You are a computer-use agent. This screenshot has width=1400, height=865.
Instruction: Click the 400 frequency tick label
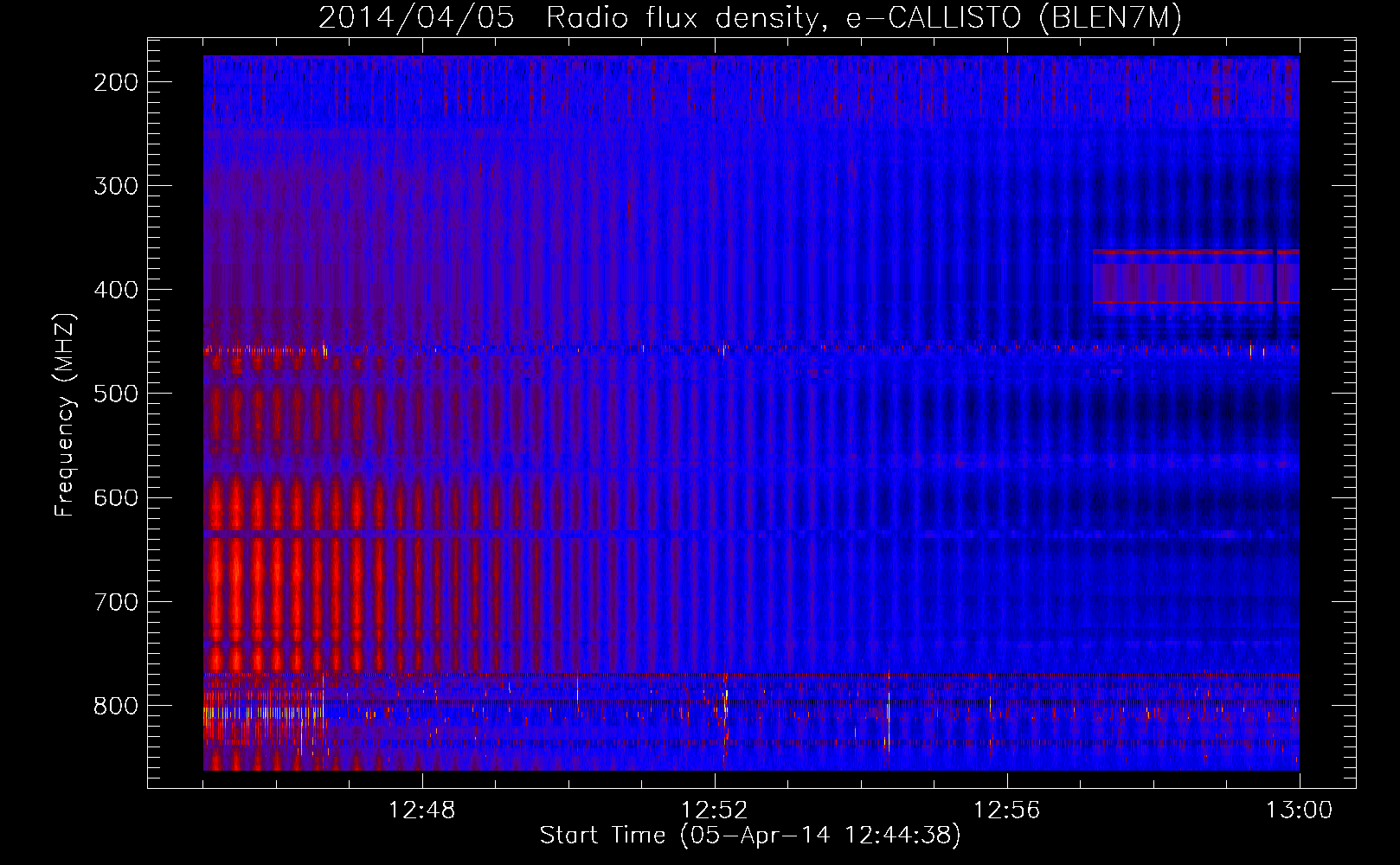click(x=116, y=290)
